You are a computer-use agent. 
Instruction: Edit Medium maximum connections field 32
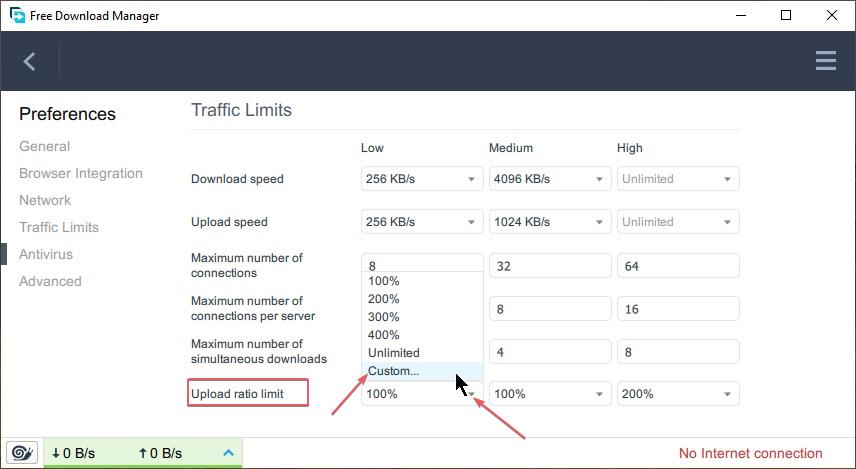(x=550, y=266)
